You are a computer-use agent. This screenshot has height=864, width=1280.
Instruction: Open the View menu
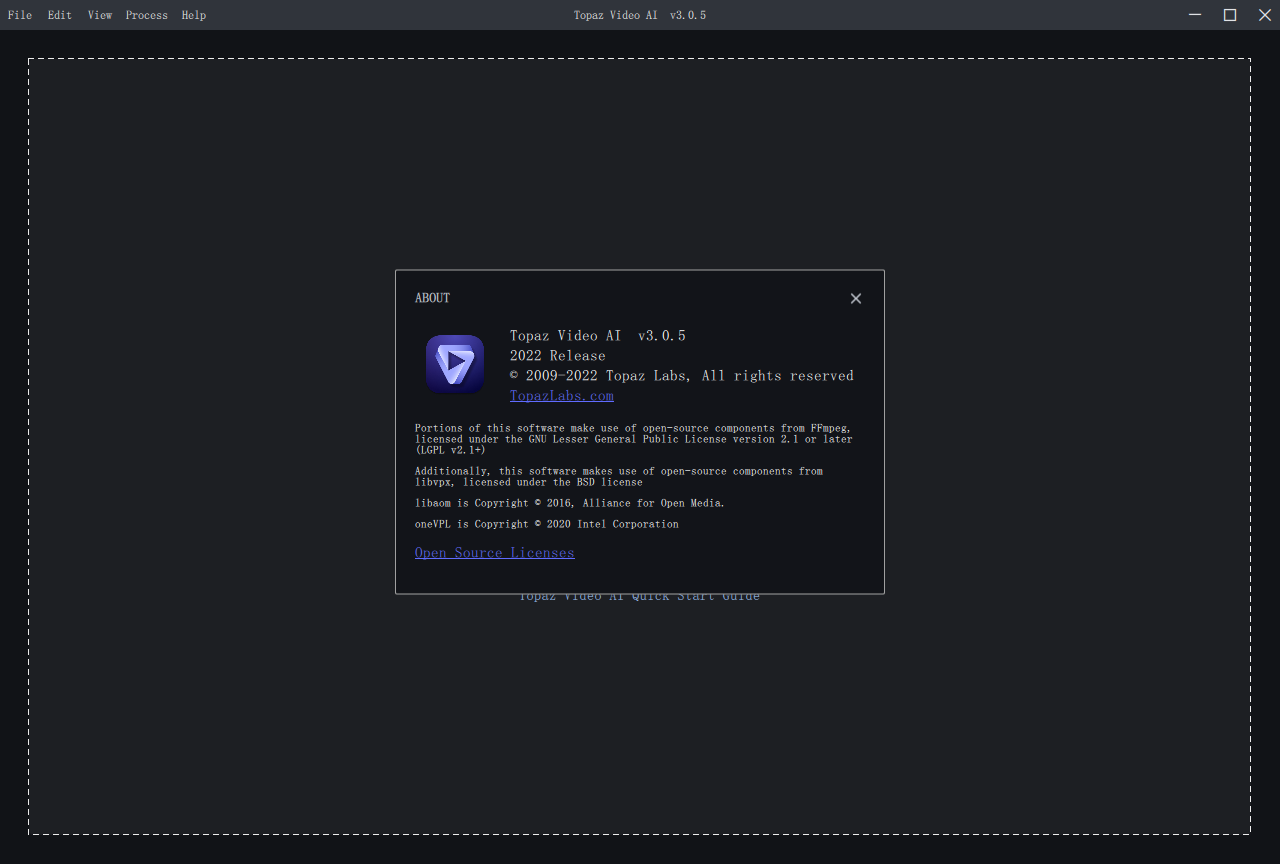point(100,15)
